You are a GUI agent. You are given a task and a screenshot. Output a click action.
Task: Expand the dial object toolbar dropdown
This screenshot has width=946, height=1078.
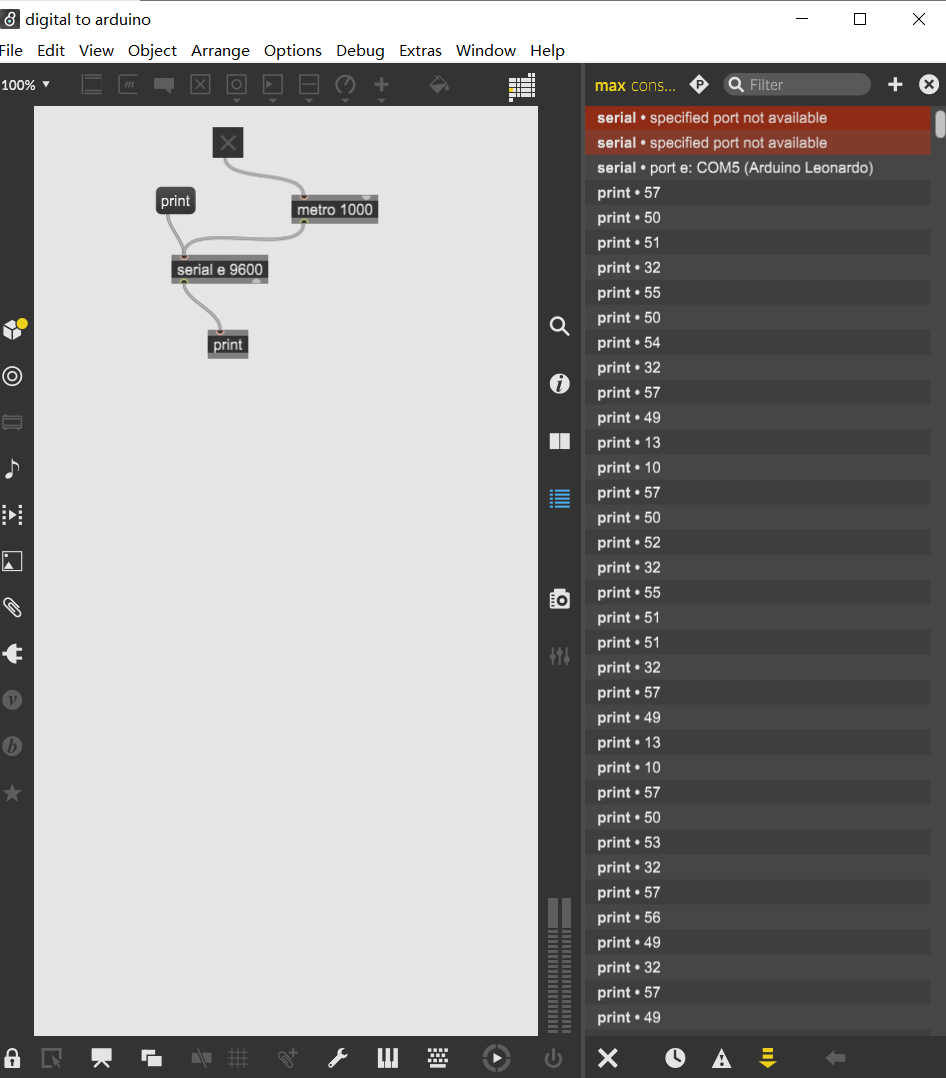(345, 100)
